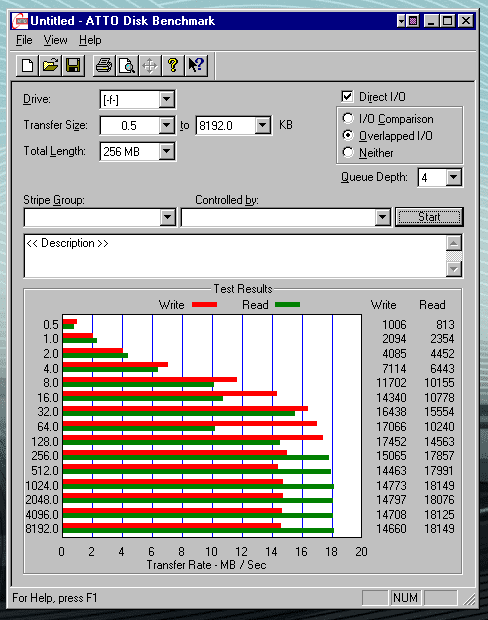This screenshot has width=488, height=620.
Task: Click the purple square title bar icon
Action: click(413, 21)
